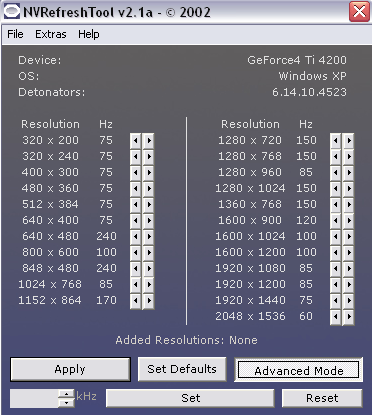
Task: Open the Help menu
Action: 89,34
